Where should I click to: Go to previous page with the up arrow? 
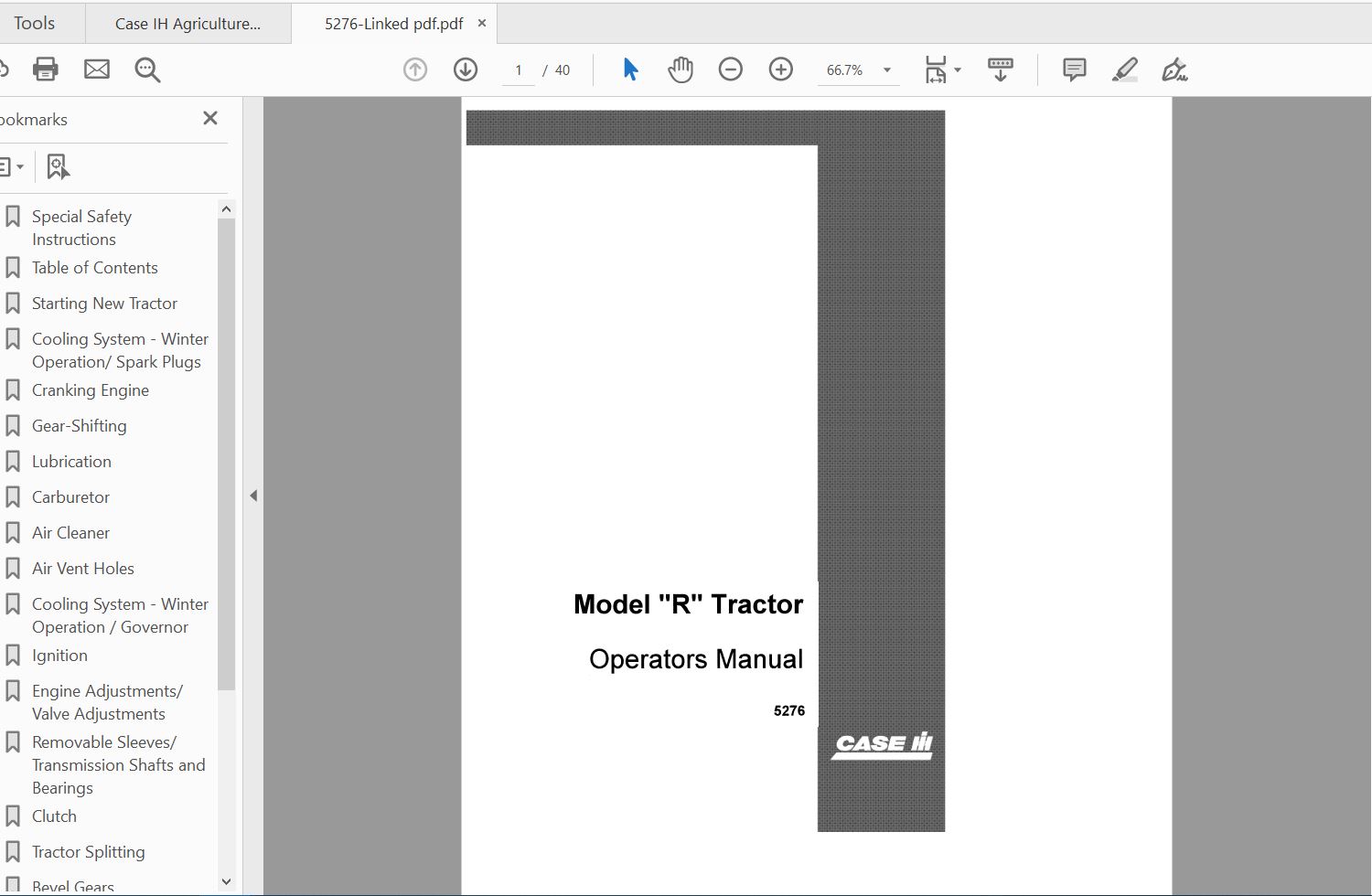(x=415, y=69)
